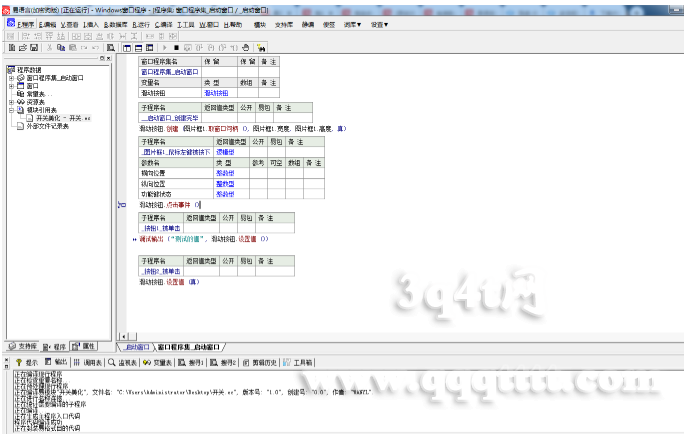Viewport: 684px width, 434px height.
Task: Click the New file toolbar icon
Action: [x=12, y=48]
